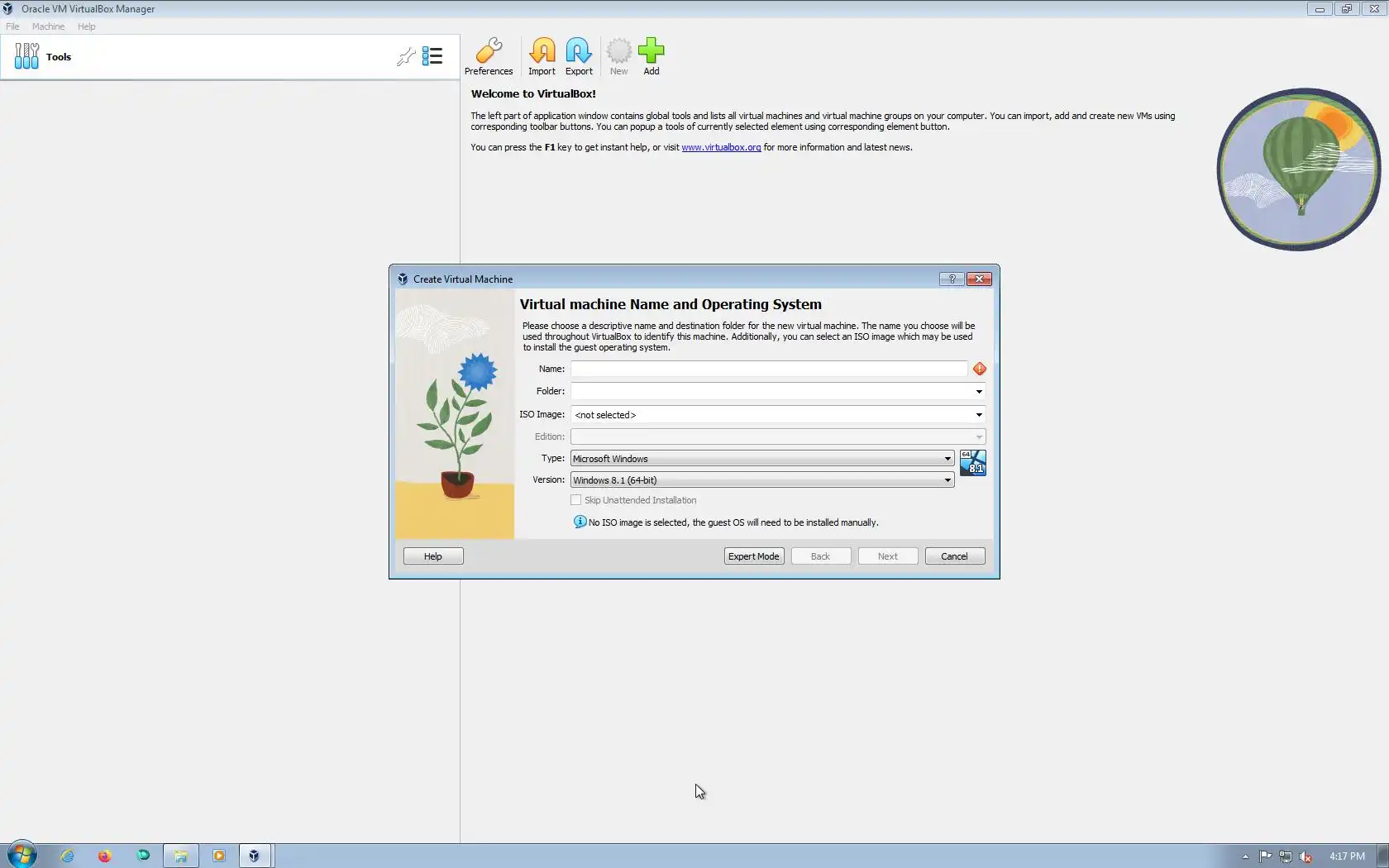Show hidden tray icons arrow
1389x868 pixels.
click(x=1245, y=856)
